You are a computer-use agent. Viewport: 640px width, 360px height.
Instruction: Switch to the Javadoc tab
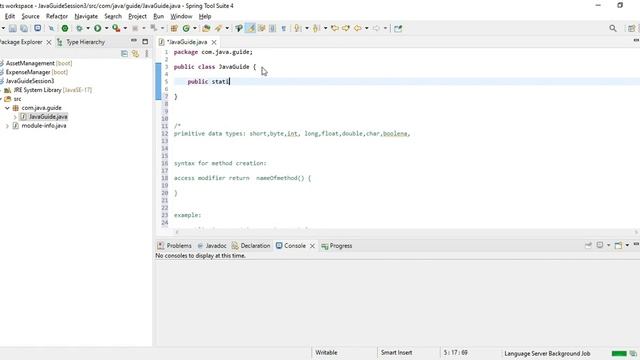[211, 246]
